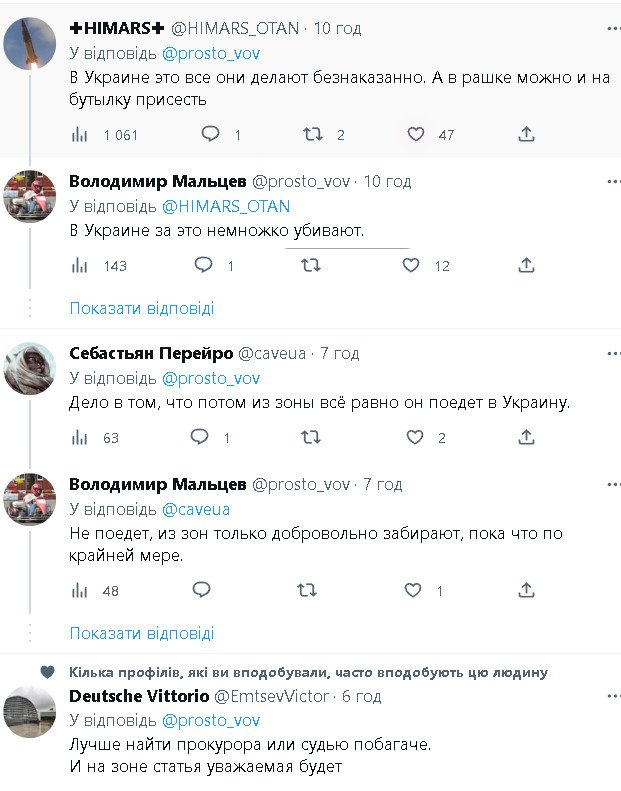Share the tweet with 143 views
621x791 pixels.
pos(526,265)
